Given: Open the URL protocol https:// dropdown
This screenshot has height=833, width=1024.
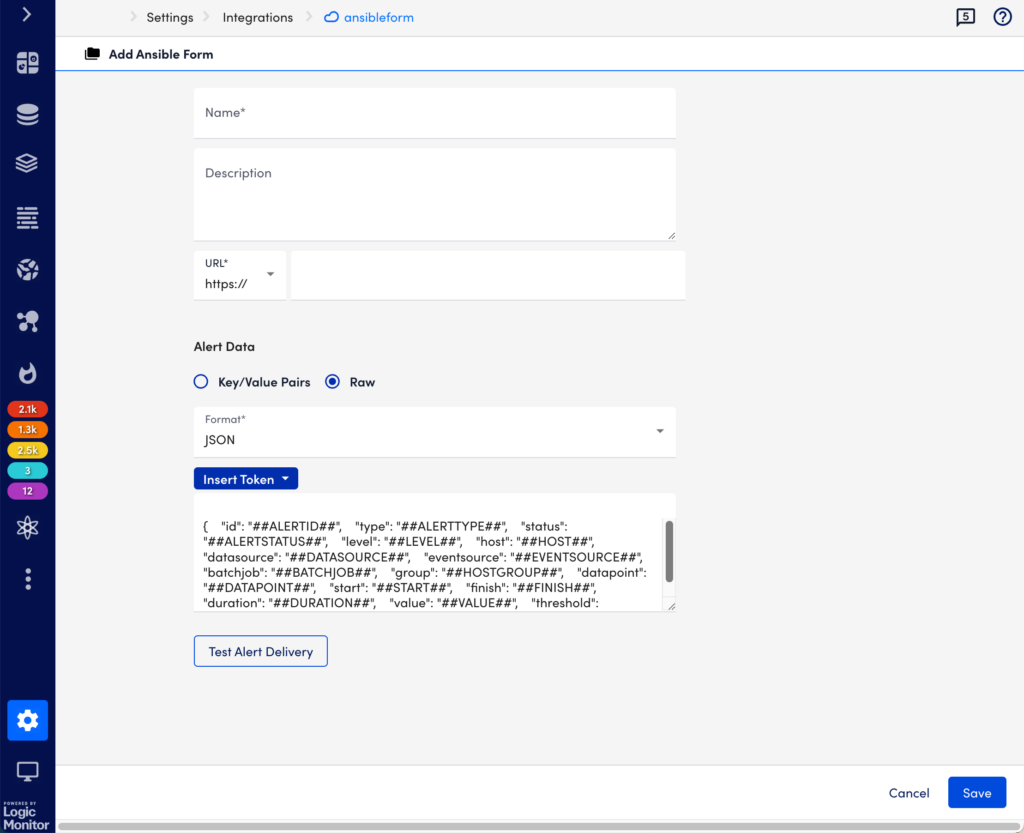Looking at the screenshot, I should [240, 275].
